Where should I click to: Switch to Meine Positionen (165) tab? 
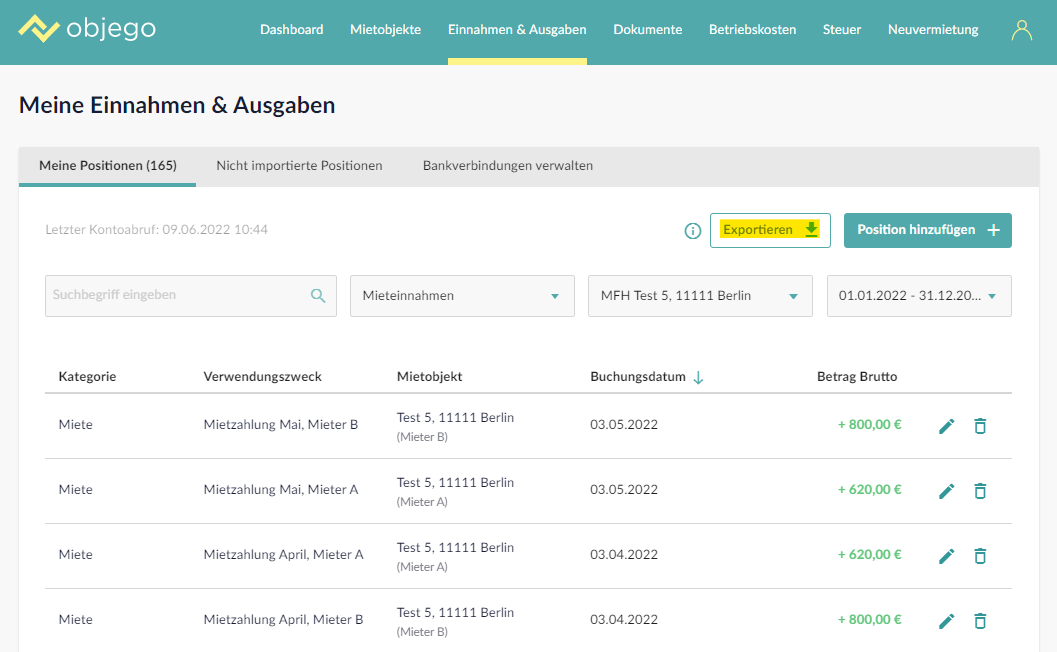[108, 166]
